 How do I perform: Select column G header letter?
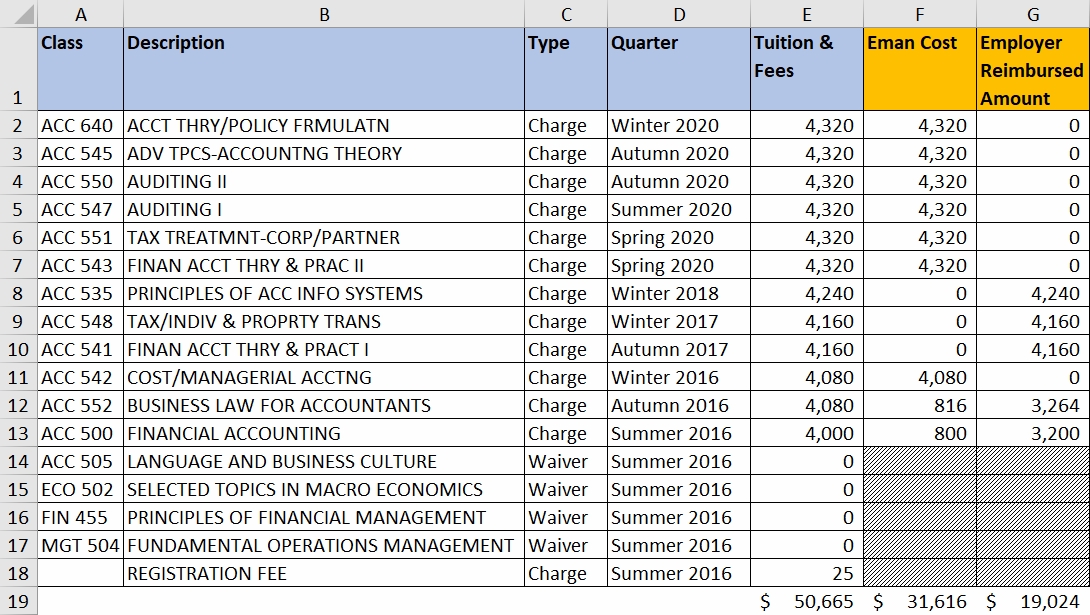1032,14
